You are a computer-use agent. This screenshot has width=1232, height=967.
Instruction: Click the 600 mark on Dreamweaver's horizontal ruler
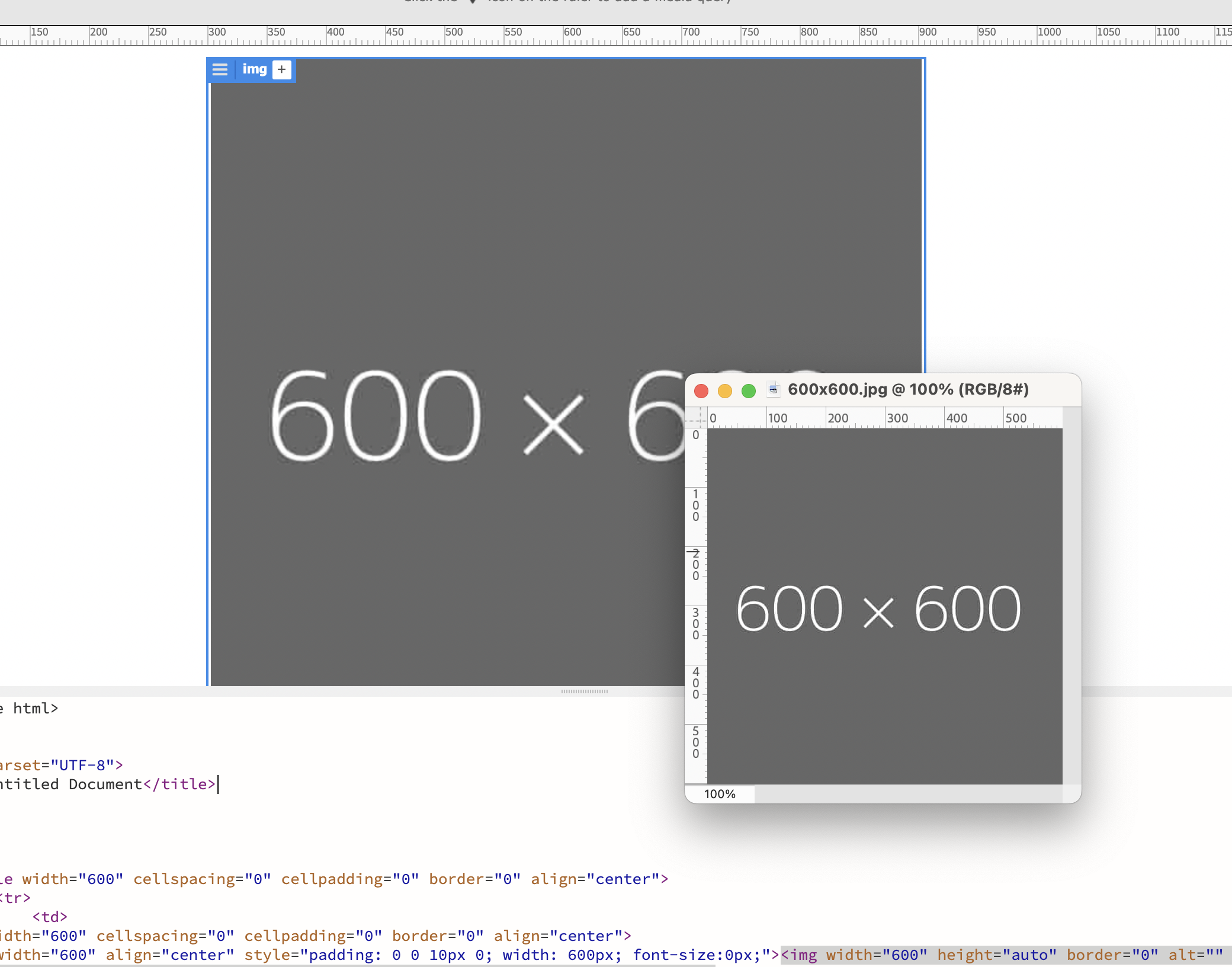572,32
